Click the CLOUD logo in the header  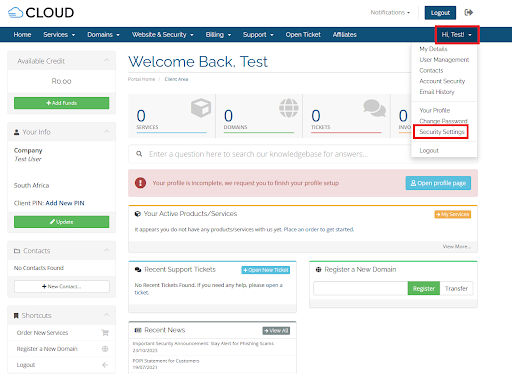point(41,13)
